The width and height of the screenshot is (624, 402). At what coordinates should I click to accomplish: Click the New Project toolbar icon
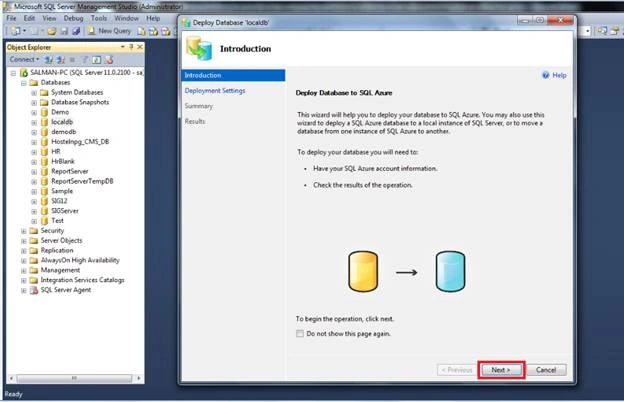coord(16,31)
